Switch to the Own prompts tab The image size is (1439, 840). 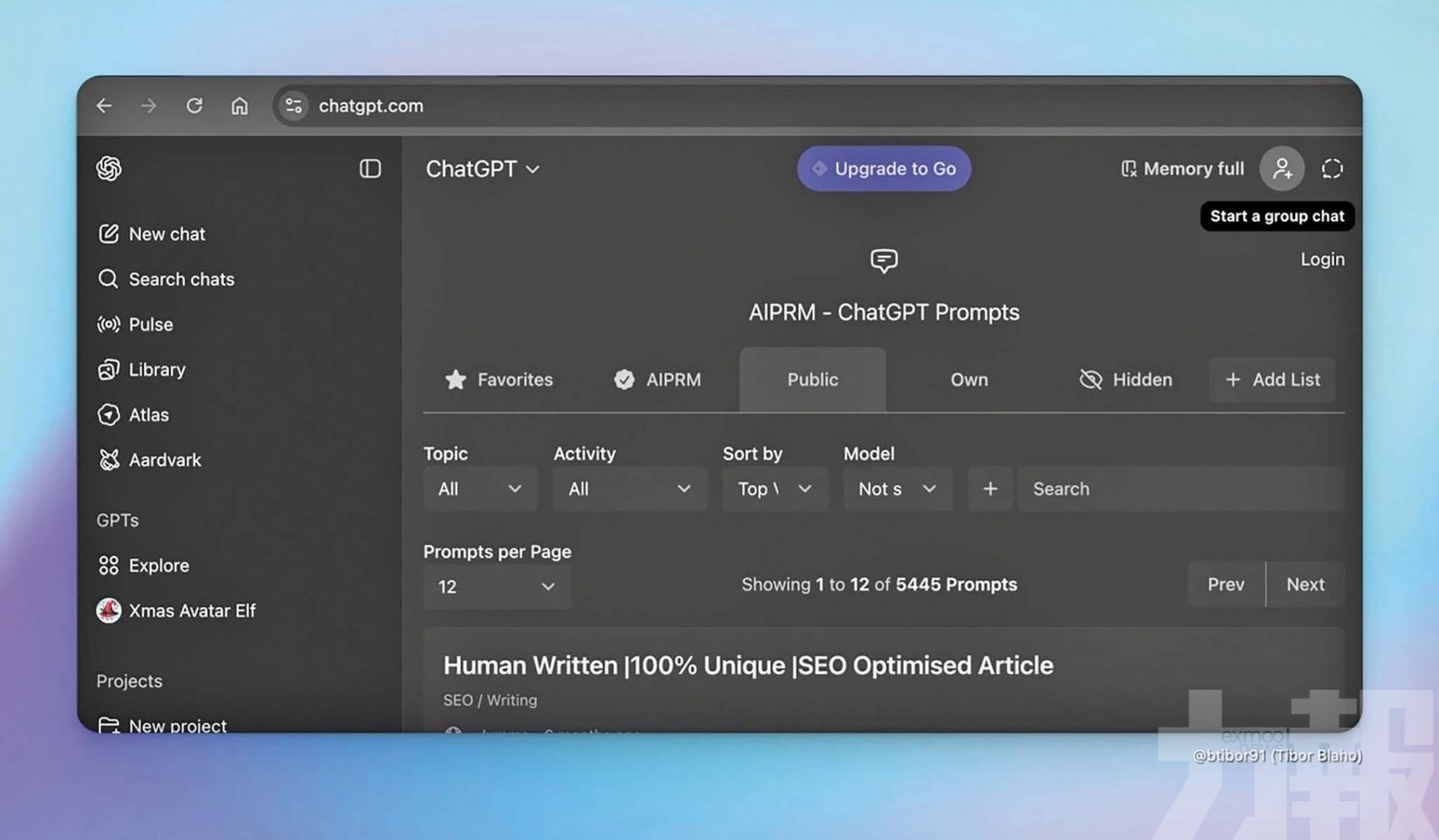(968, 380)
